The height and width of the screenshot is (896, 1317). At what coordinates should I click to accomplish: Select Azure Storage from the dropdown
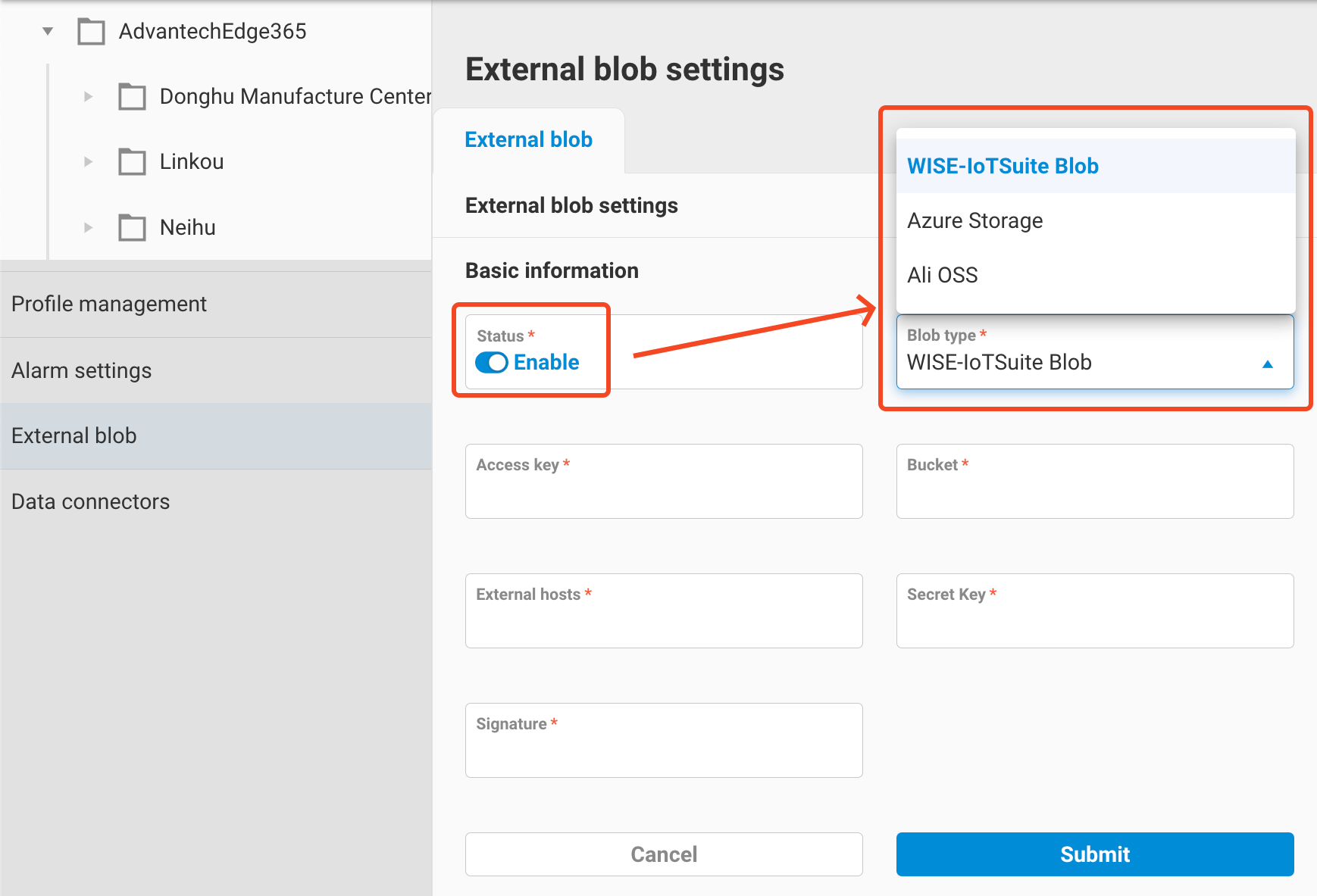coord(975,220)
